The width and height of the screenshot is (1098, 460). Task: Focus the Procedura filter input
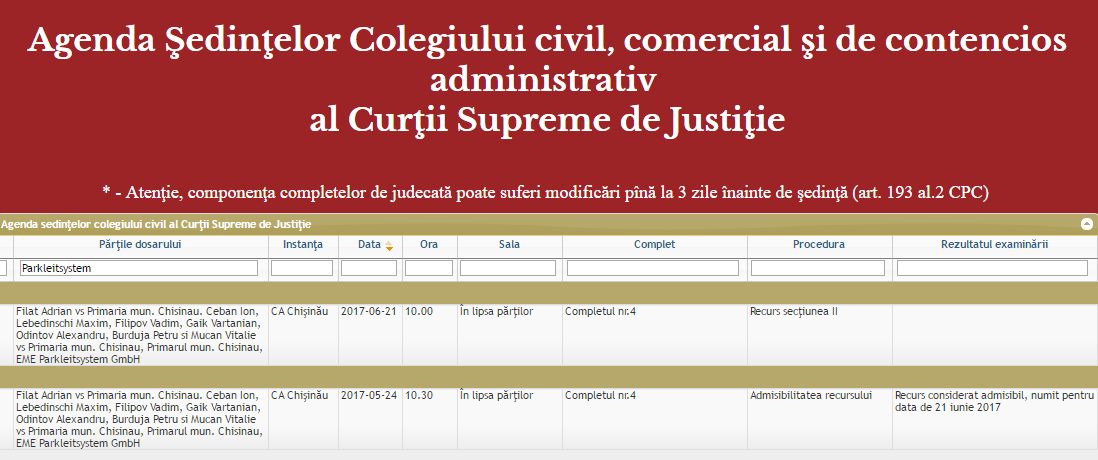[818, 268]
